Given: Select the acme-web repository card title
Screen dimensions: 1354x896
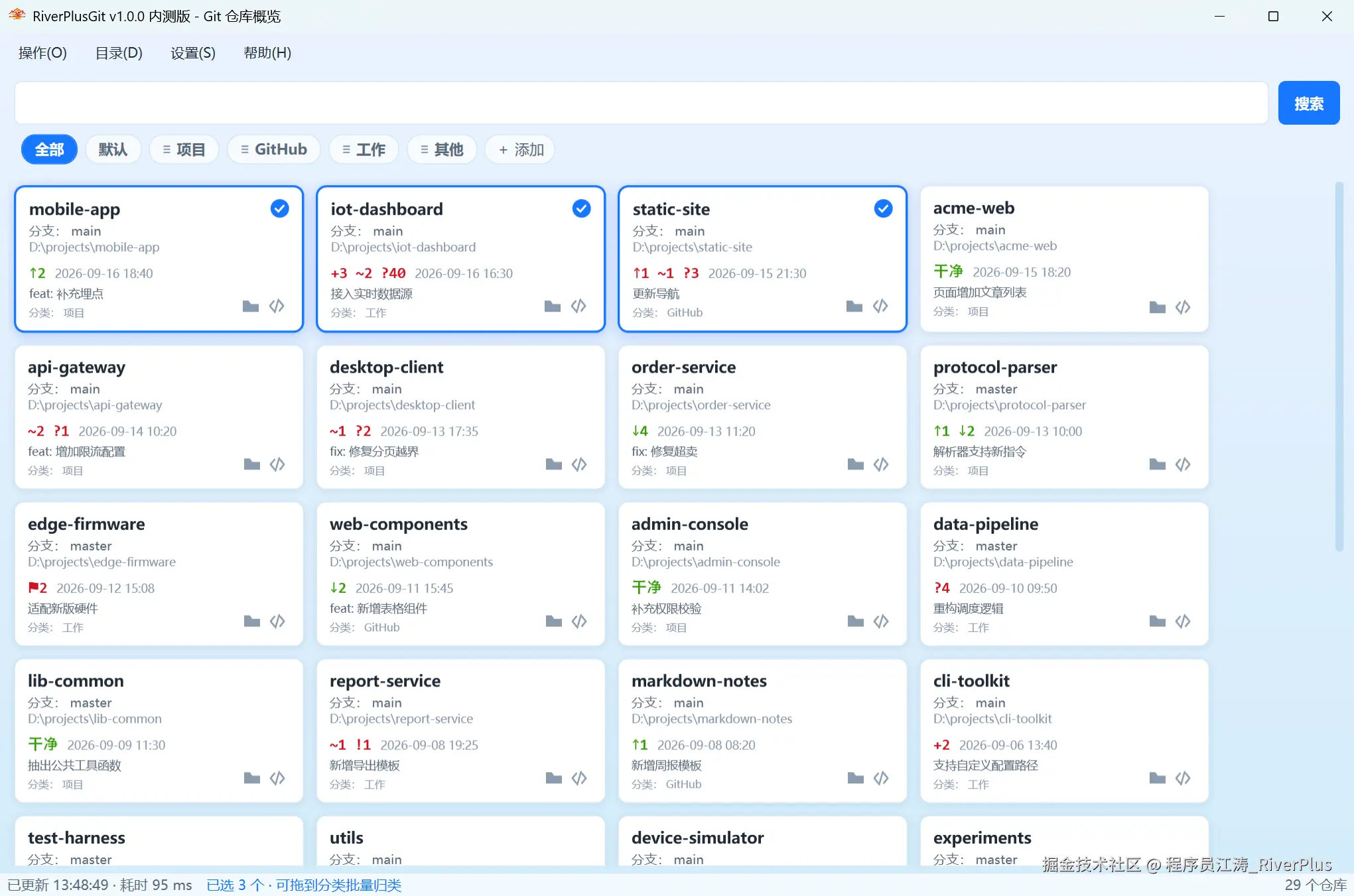Looking at the screenshot, I should (x=973, y=208).
